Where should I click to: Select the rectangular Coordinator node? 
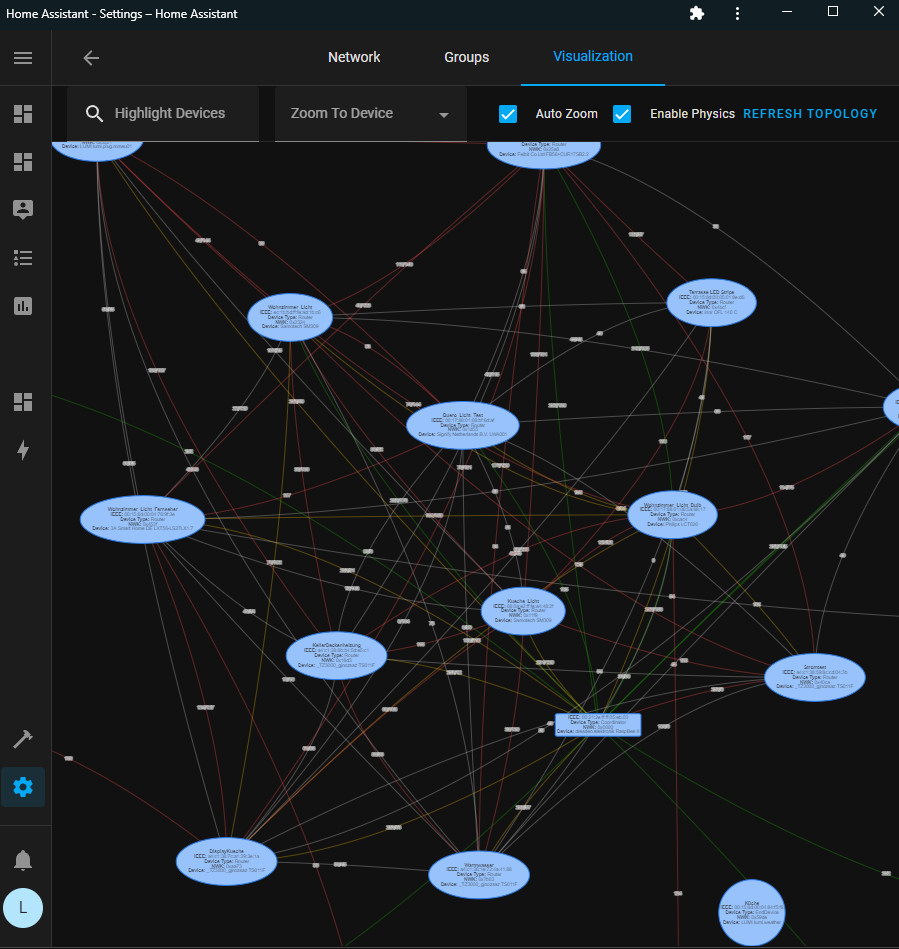[x=598, y=725]
